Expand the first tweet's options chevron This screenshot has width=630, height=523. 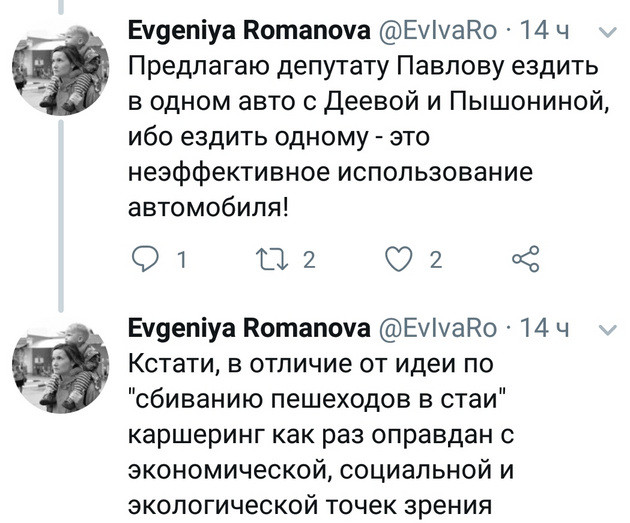point(603,34)
